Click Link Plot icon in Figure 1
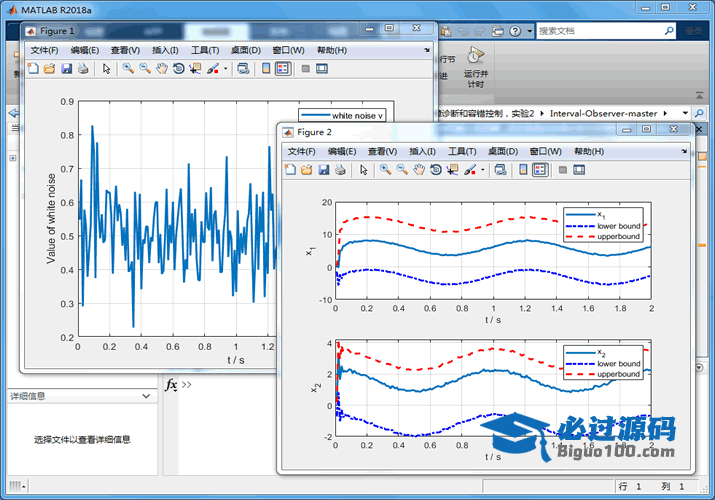Viewport: 715px width, 500px height. (x=244, y=69)
